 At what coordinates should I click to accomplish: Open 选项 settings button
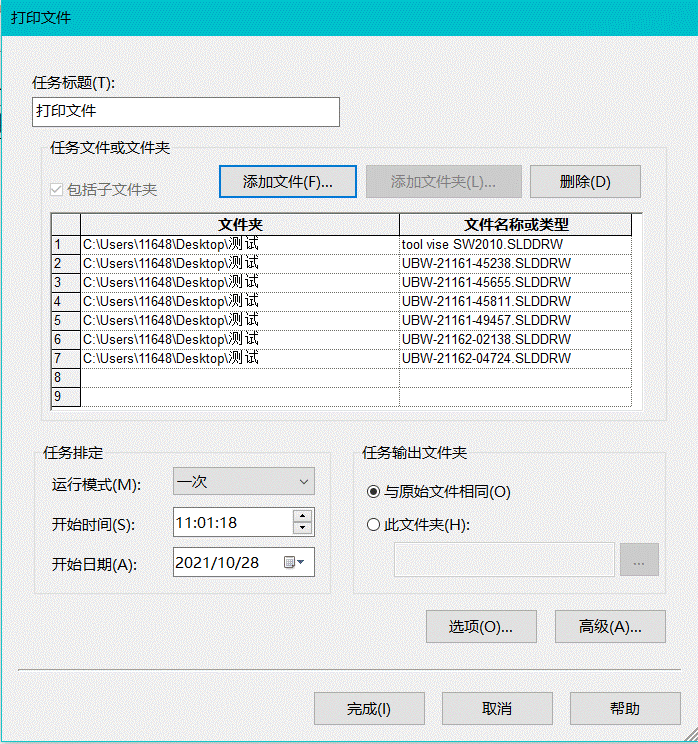[480, 627]
